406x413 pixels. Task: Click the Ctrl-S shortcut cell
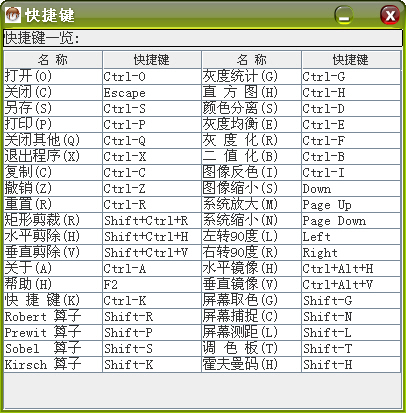(x=152, y=109)
